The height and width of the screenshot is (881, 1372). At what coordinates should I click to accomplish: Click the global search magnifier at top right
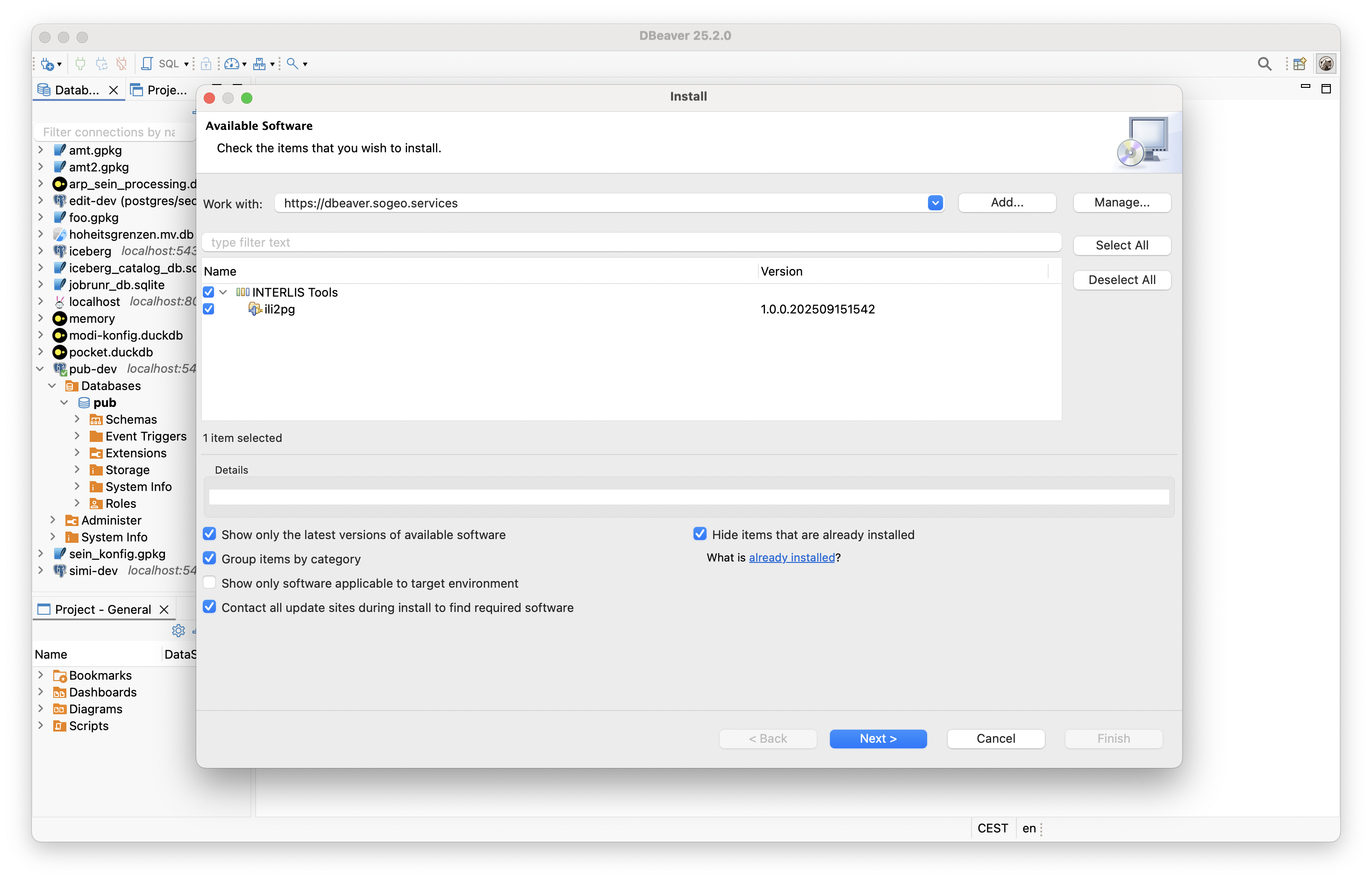pos(1264,64)
